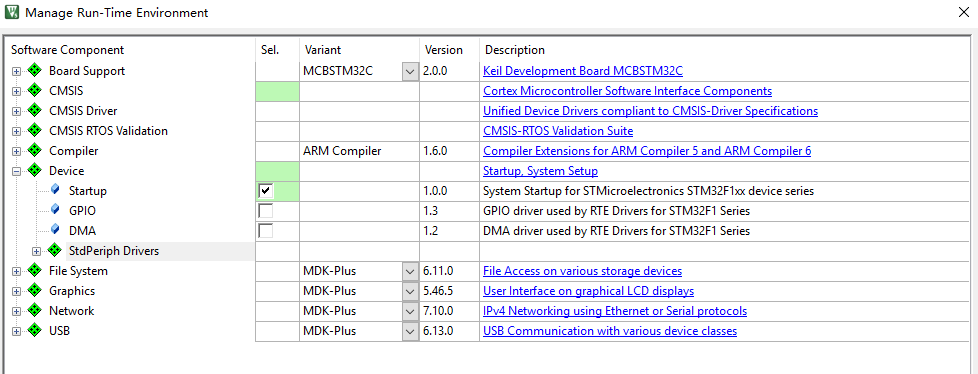Select the DMA tree item label

click(x=82, y=231)
